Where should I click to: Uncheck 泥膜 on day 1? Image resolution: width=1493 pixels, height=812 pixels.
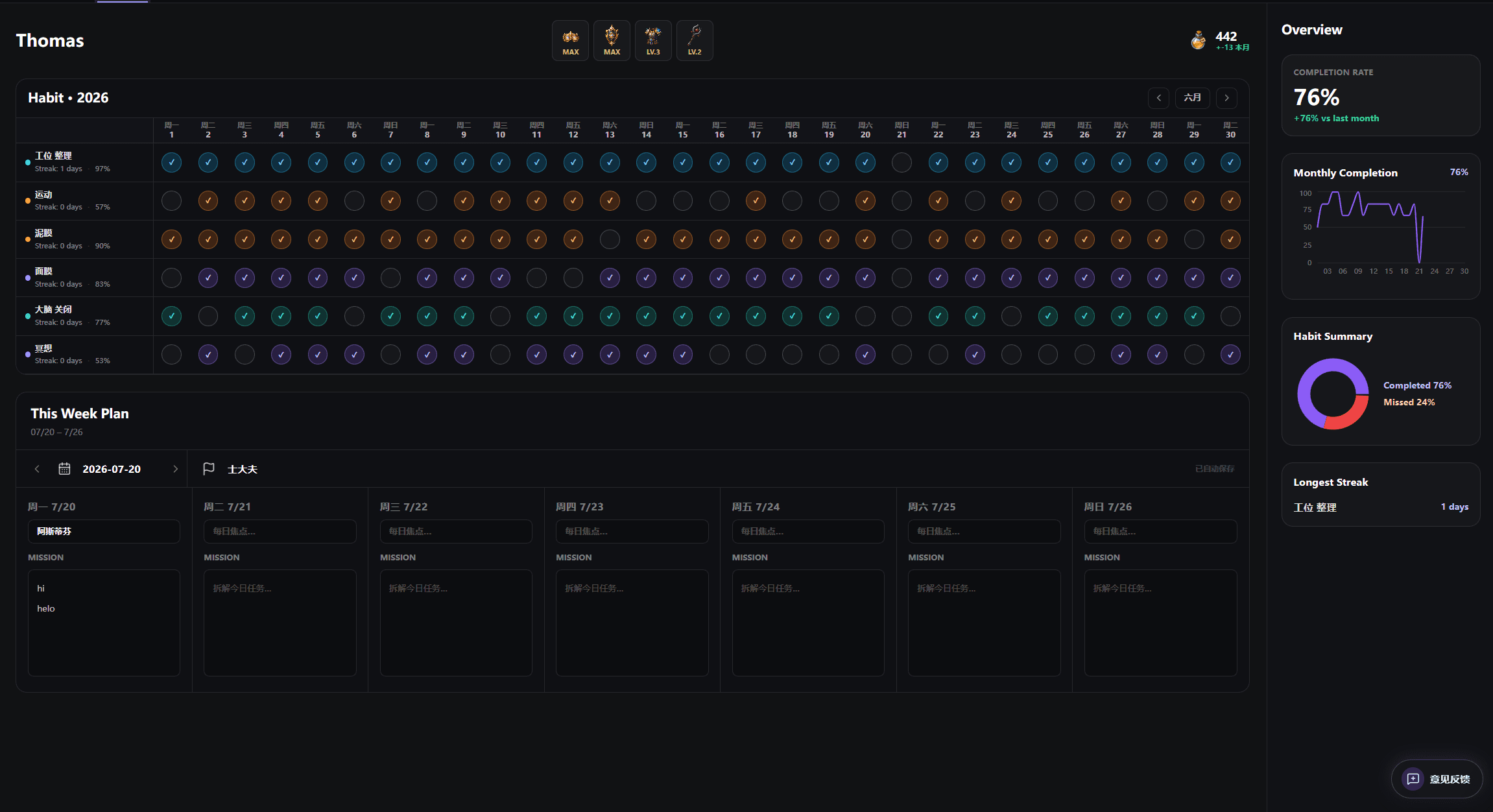(171, 239)
